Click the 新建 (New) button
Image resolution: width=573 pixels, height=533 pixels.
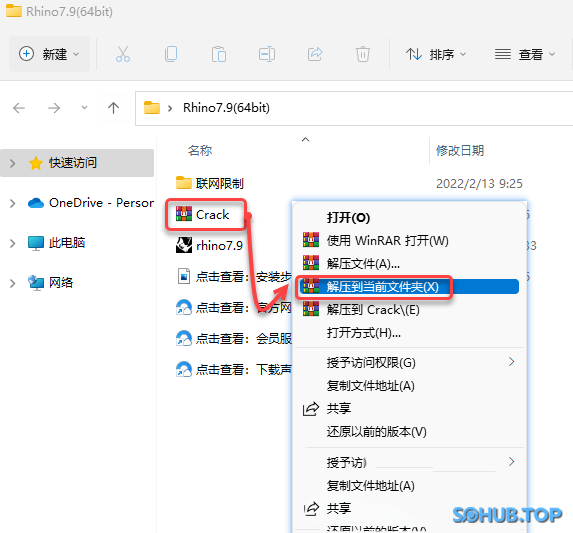point(49,54)
